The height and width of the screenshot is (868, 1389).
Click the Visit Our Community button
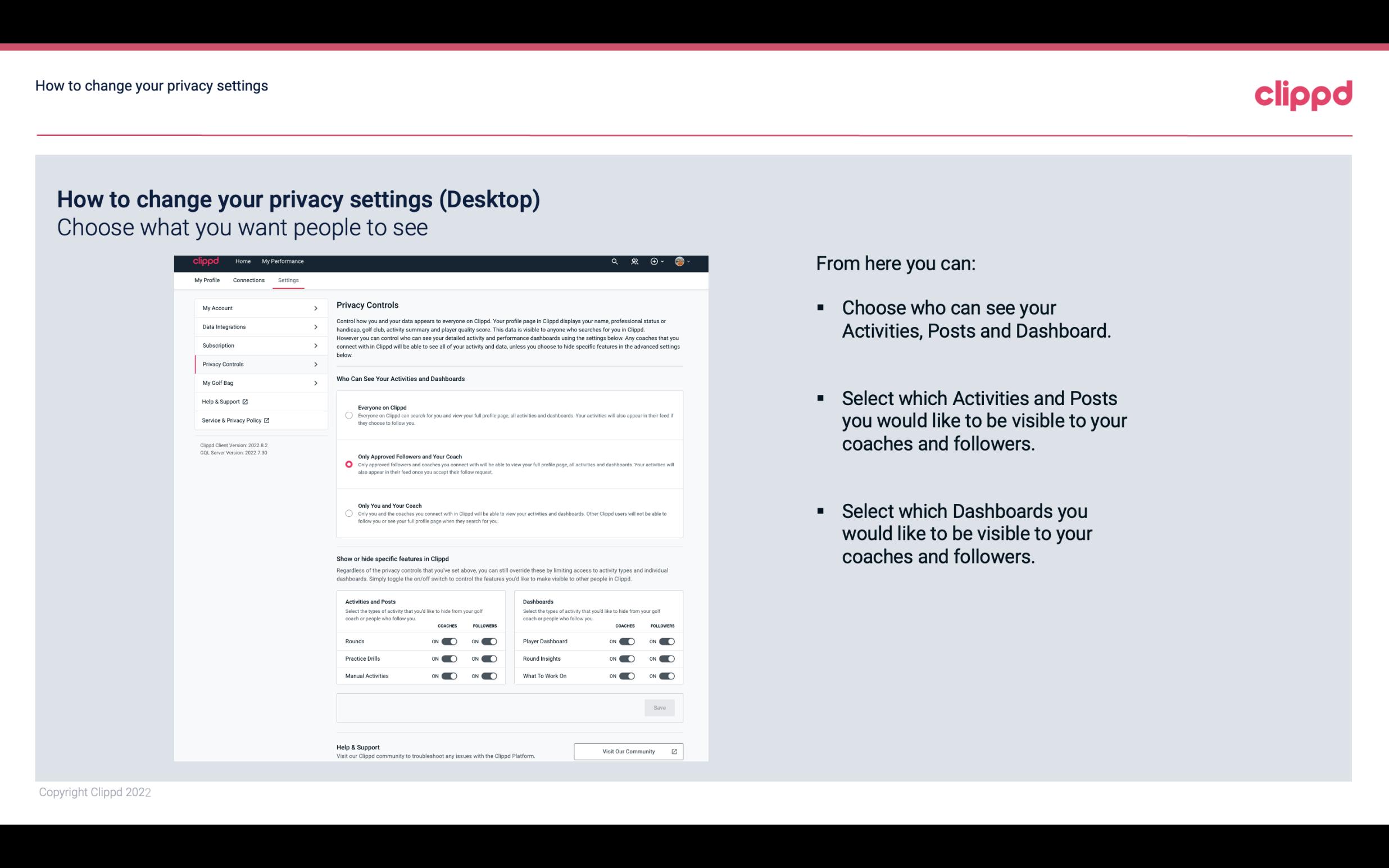coord(628,751)
